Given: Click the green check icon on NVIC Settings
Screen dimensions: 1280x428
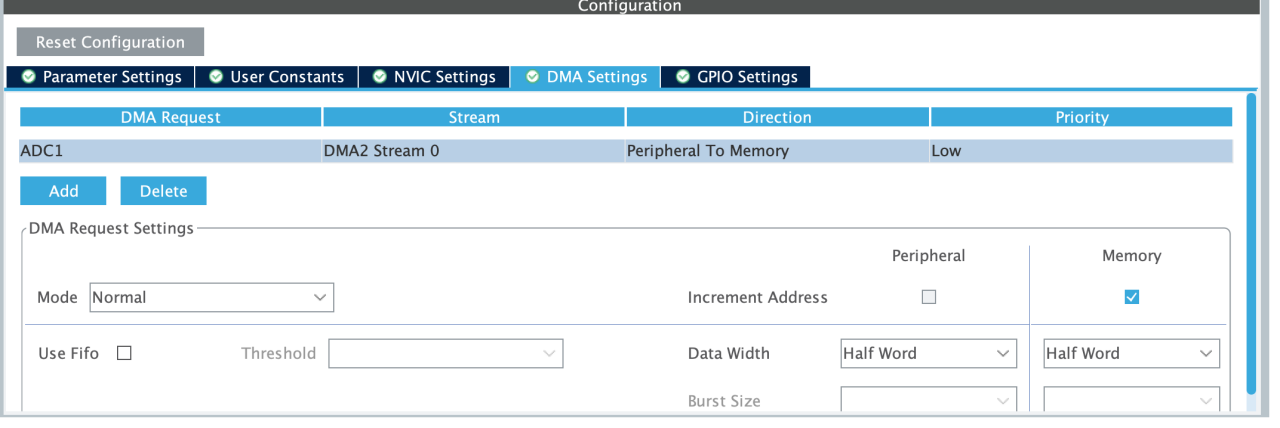Looking at the screenshot, I should coord(381,77).
